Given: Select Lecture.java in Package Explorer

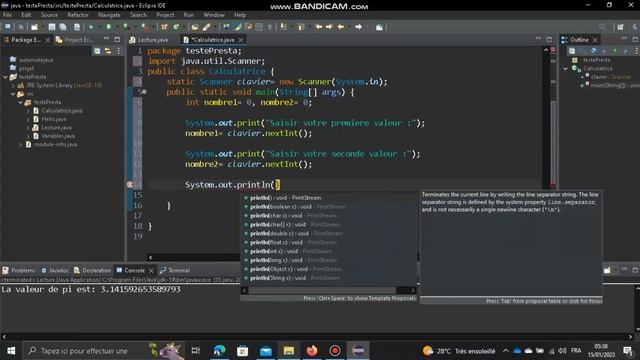Looking at the screenshot, I should (x=56, y=128).
